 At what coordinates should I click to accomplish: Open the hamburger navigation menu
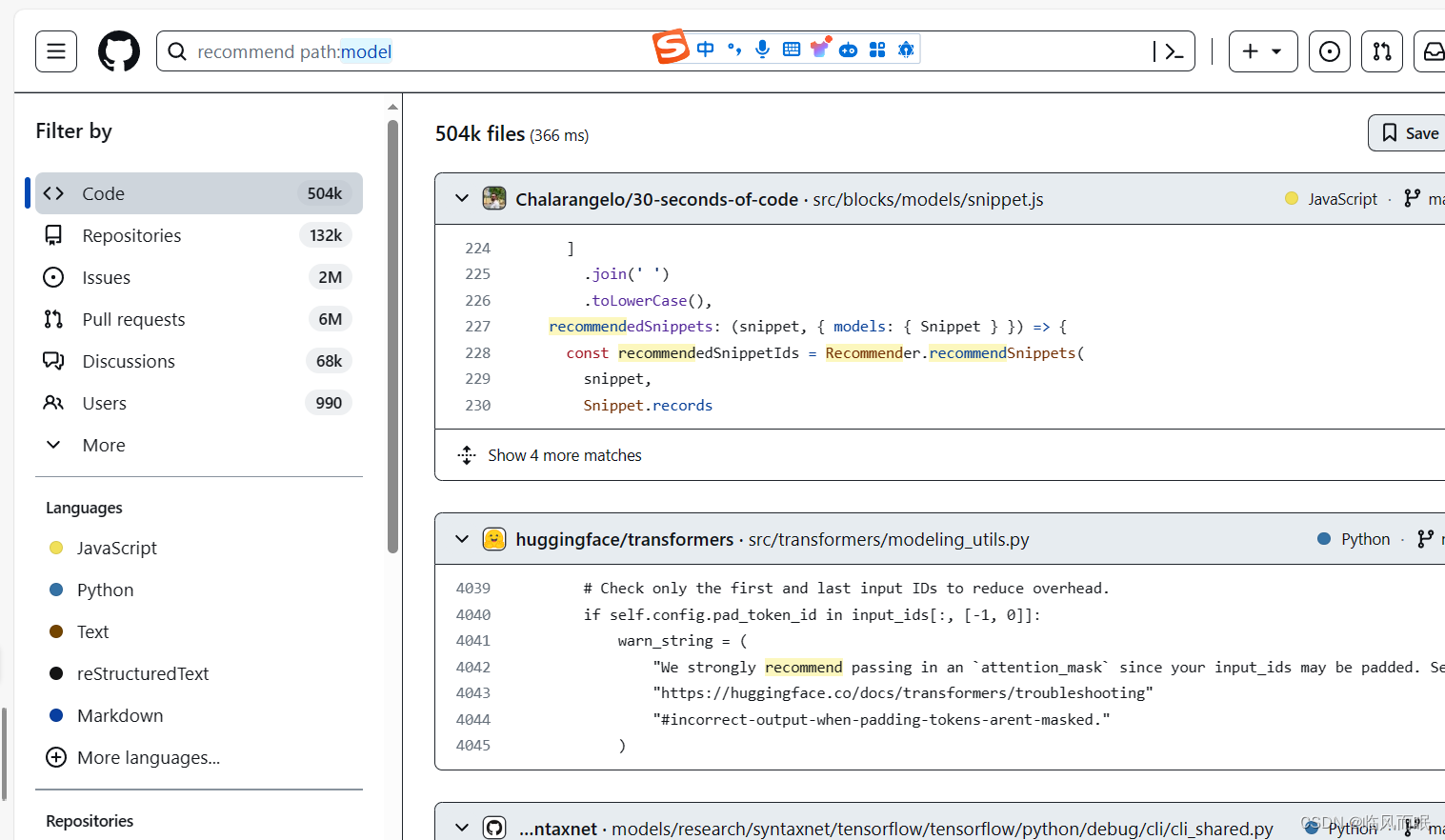(56, 51)
